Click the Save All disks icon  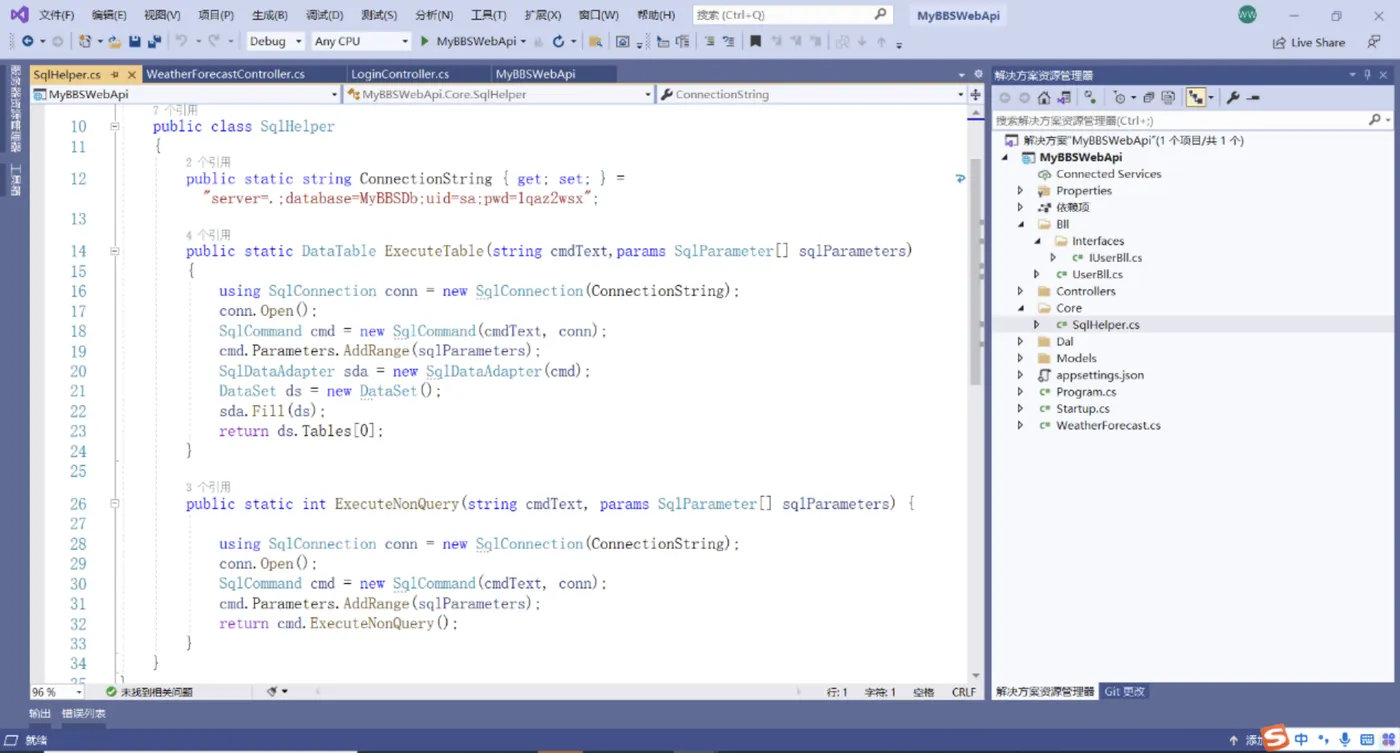[154, 41]
